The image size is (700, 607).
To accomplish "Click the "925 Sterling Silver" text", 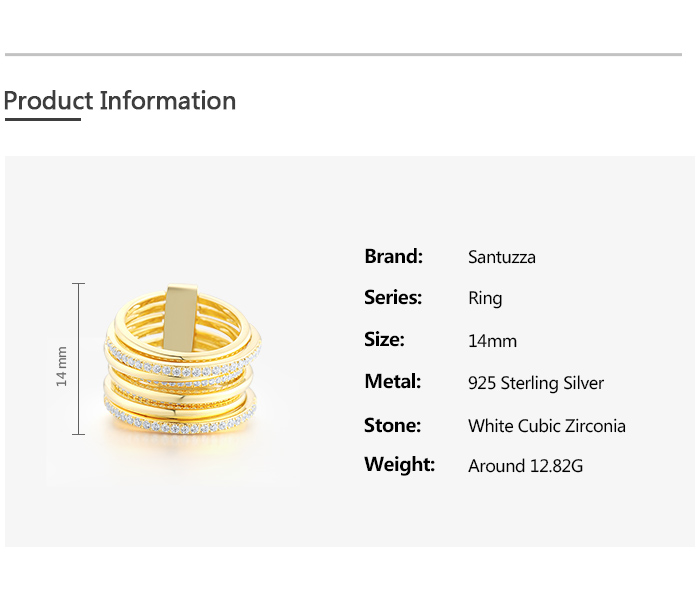I will tap(536, 383).
